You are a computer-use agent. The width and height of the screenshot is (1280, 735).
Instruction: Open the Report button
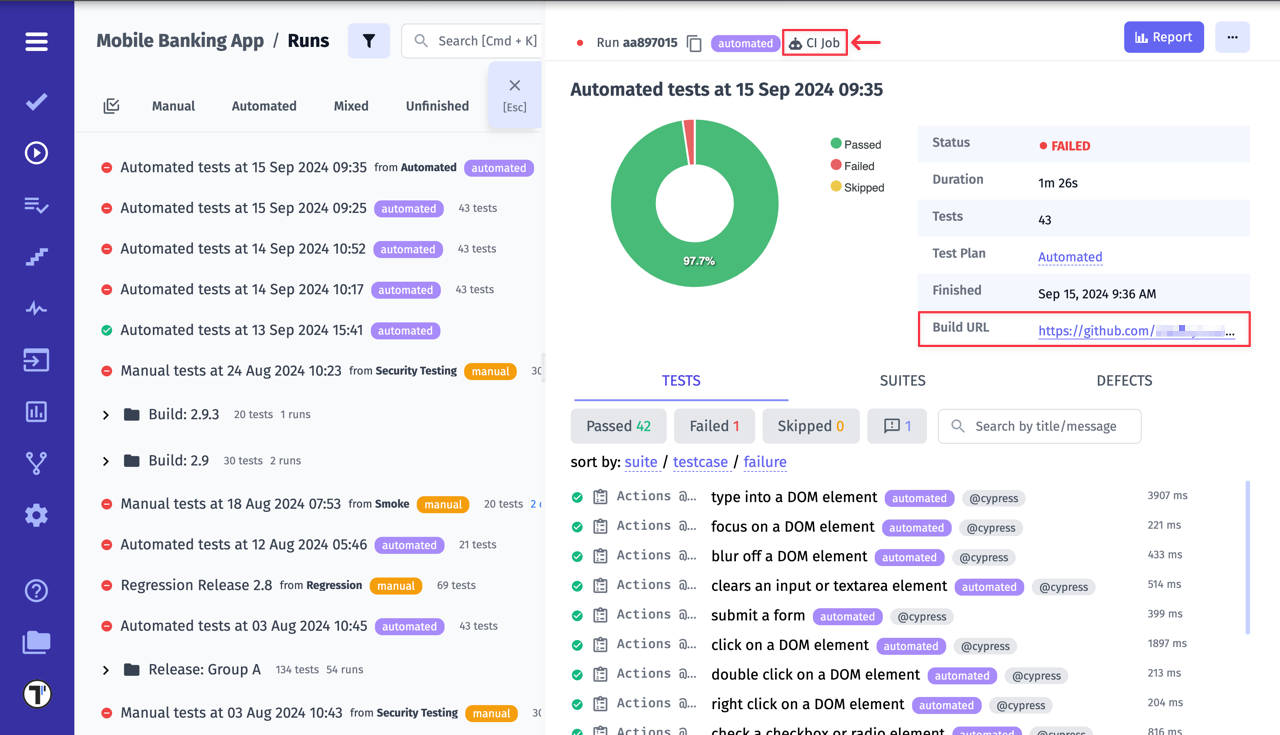pos(1163,37)
